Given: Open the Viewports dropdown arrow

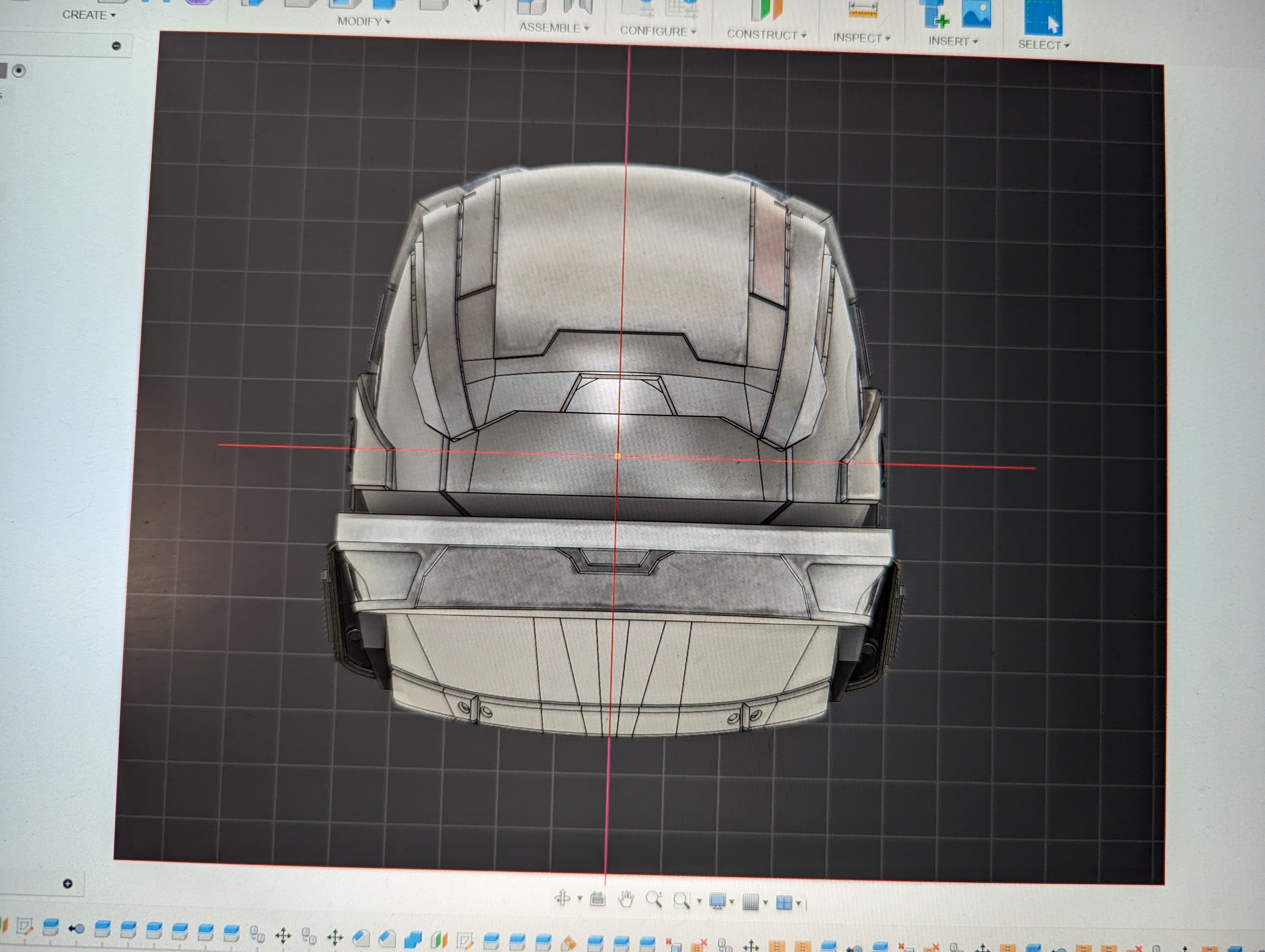Looking at the screenshot, I should coord(798,903).
